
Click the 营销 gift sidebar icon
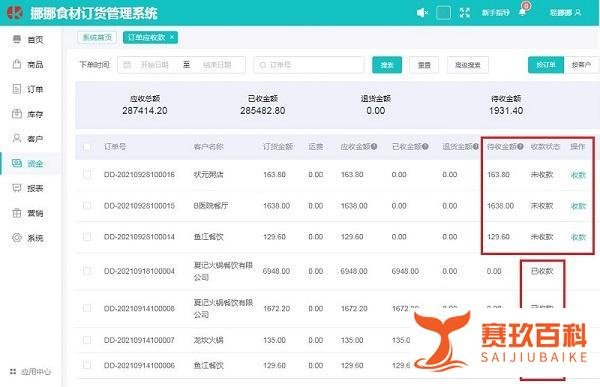[x=17, y=213]
